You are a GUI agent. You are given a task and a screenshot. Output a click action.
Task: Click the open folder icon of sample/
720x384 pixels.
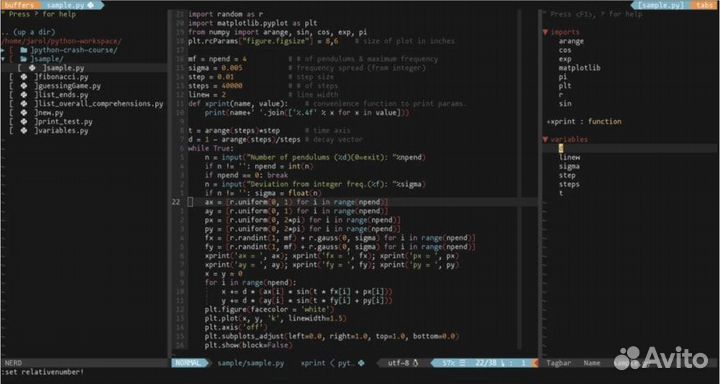[23, 59]
